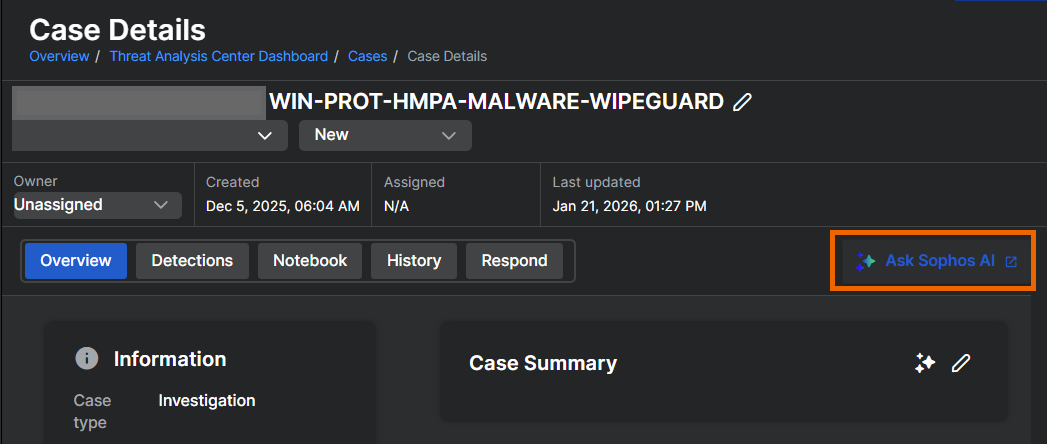Click the pencil icon beside the case title
This screenshot has width=1047, height=444.
(x=742, y=102)
